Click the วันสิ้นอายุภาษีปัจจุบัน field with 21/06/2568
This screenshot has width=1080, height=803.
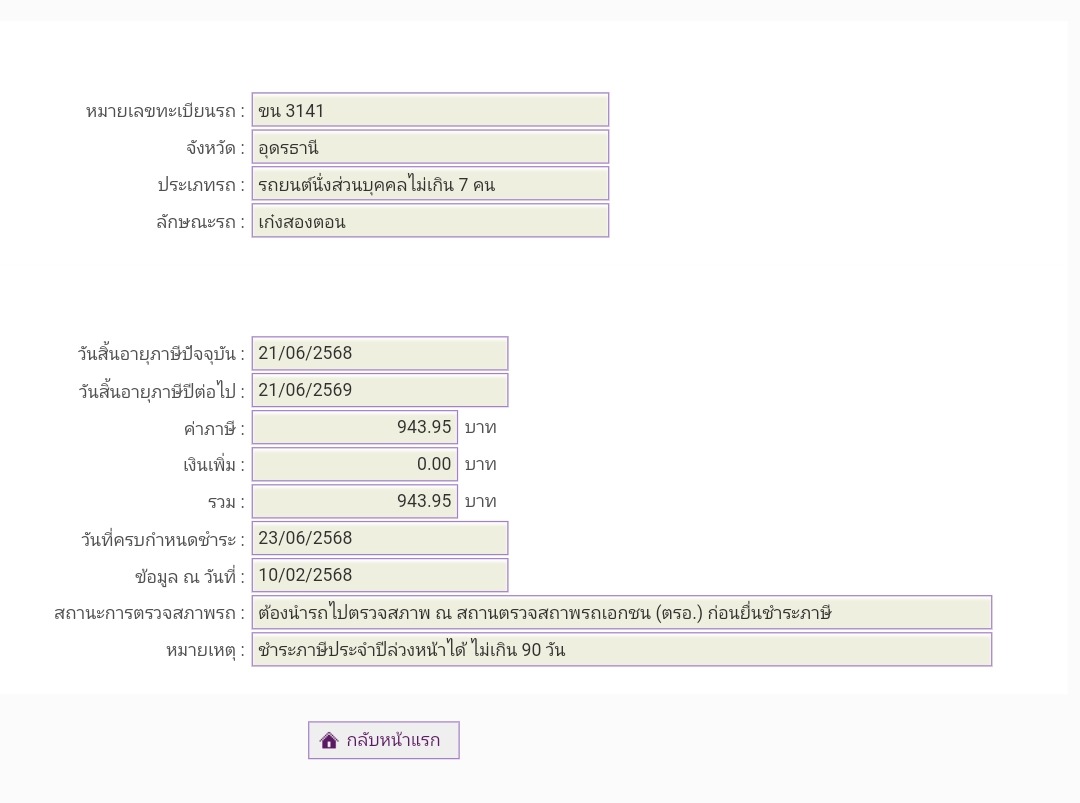pyautogui.click(x=379, y=353)
